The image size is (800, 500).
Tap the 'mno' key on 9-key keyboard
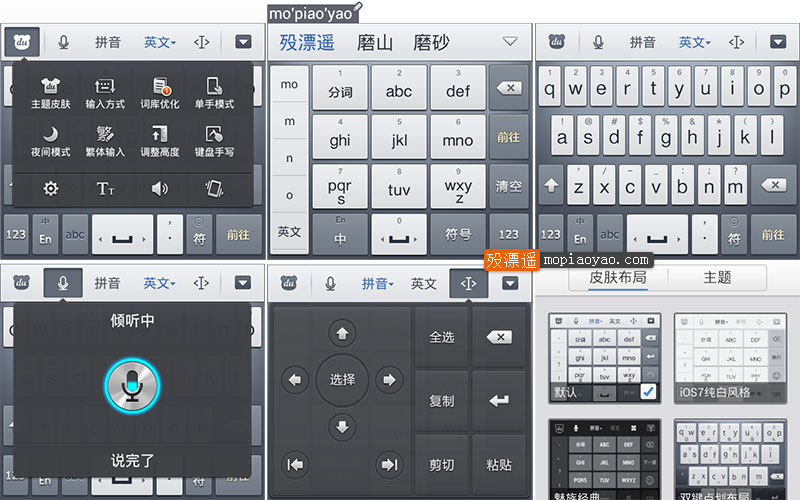pos(458,136)
